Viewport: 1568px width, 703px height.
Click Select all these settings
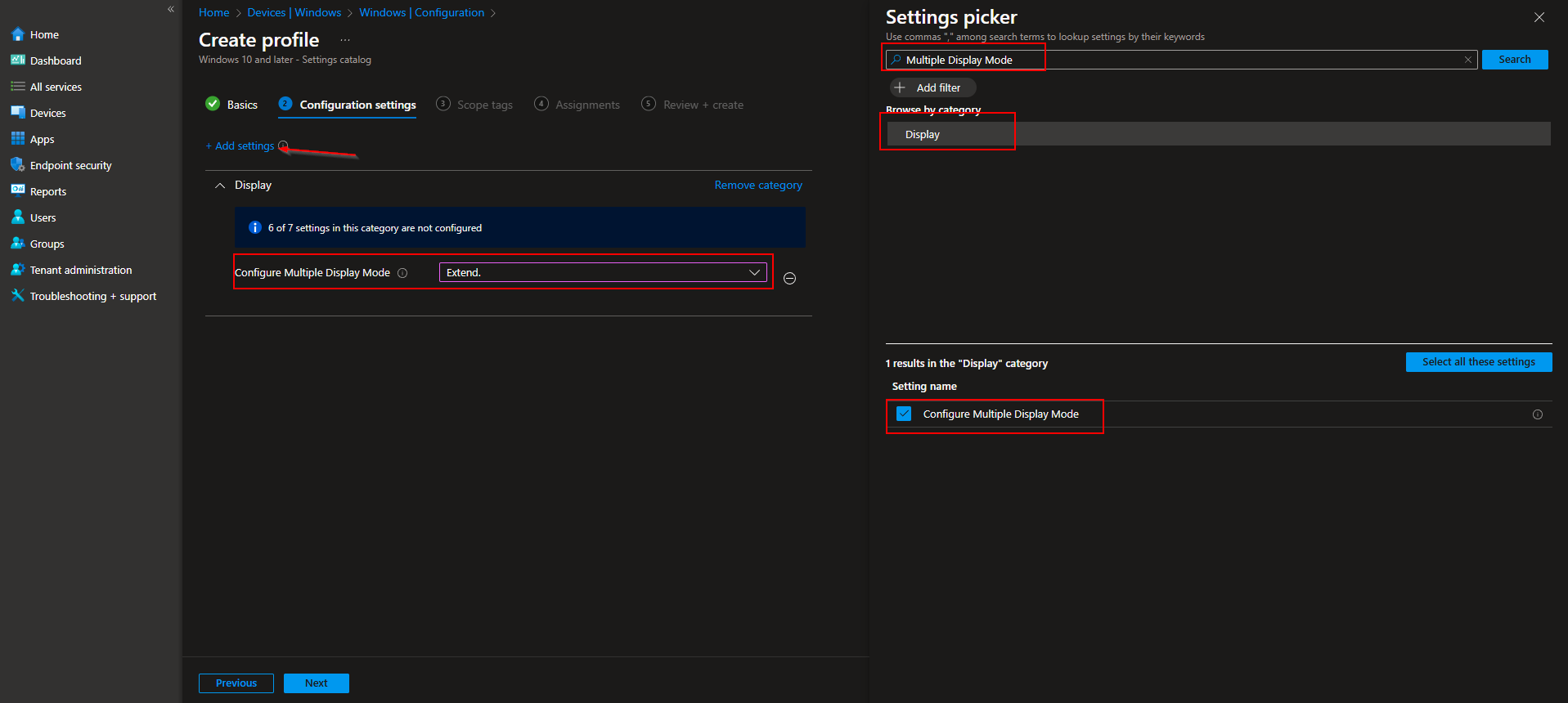pos(1479,362)
